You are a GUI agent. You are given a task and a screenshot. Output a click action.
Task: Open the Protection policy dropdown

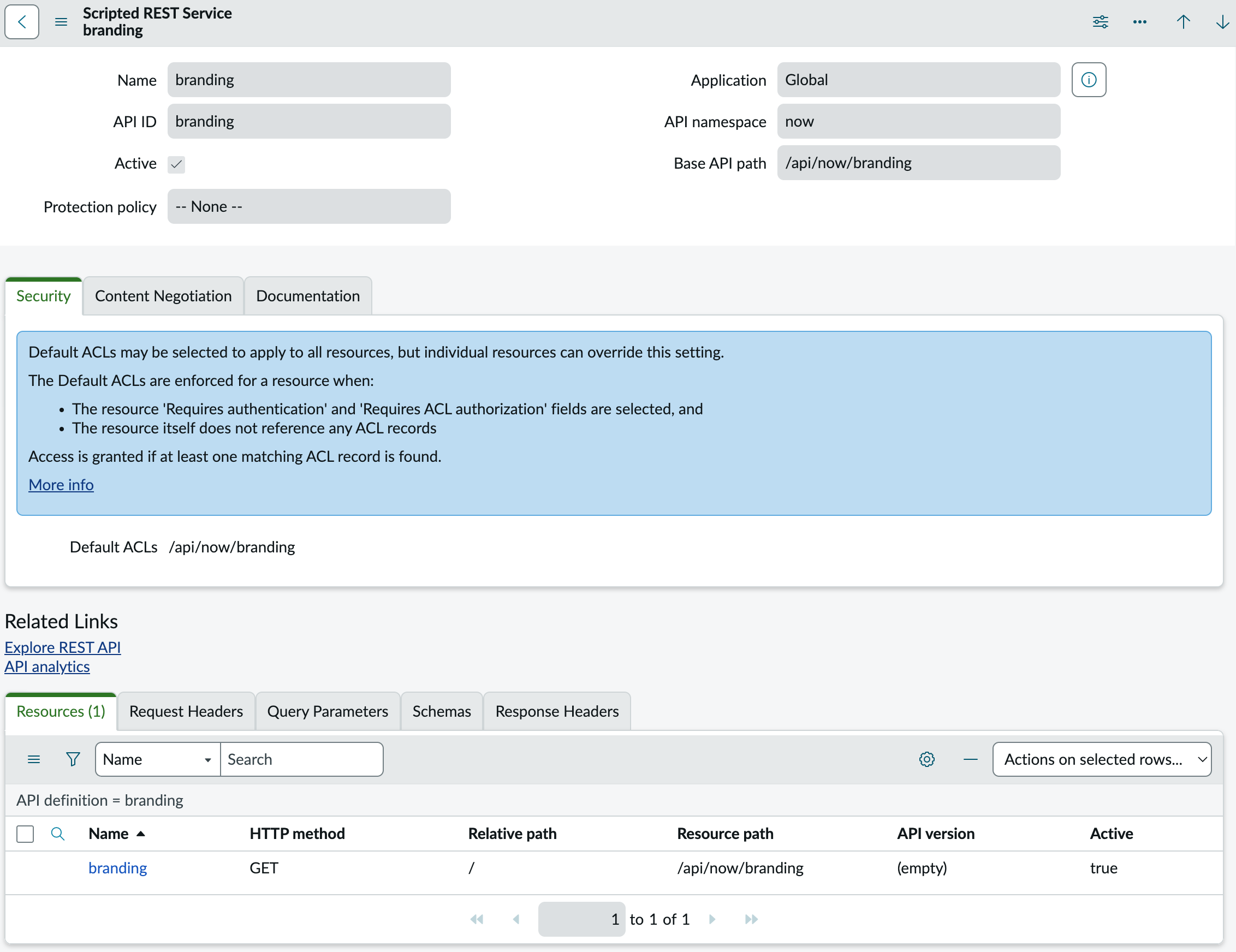point(309,206)
